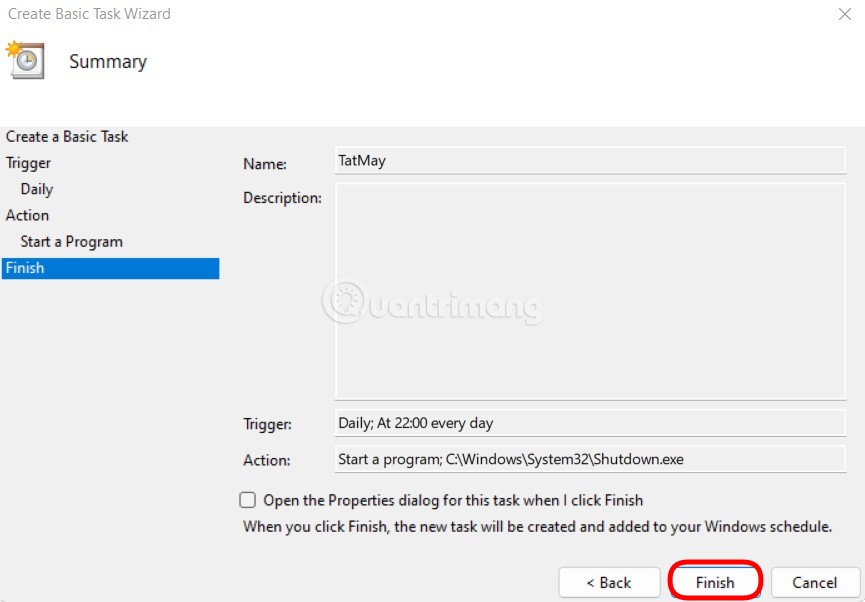865x602 pixels.
Task: Click the Trigger: label beside Daily field
Action: click(268, 424)
